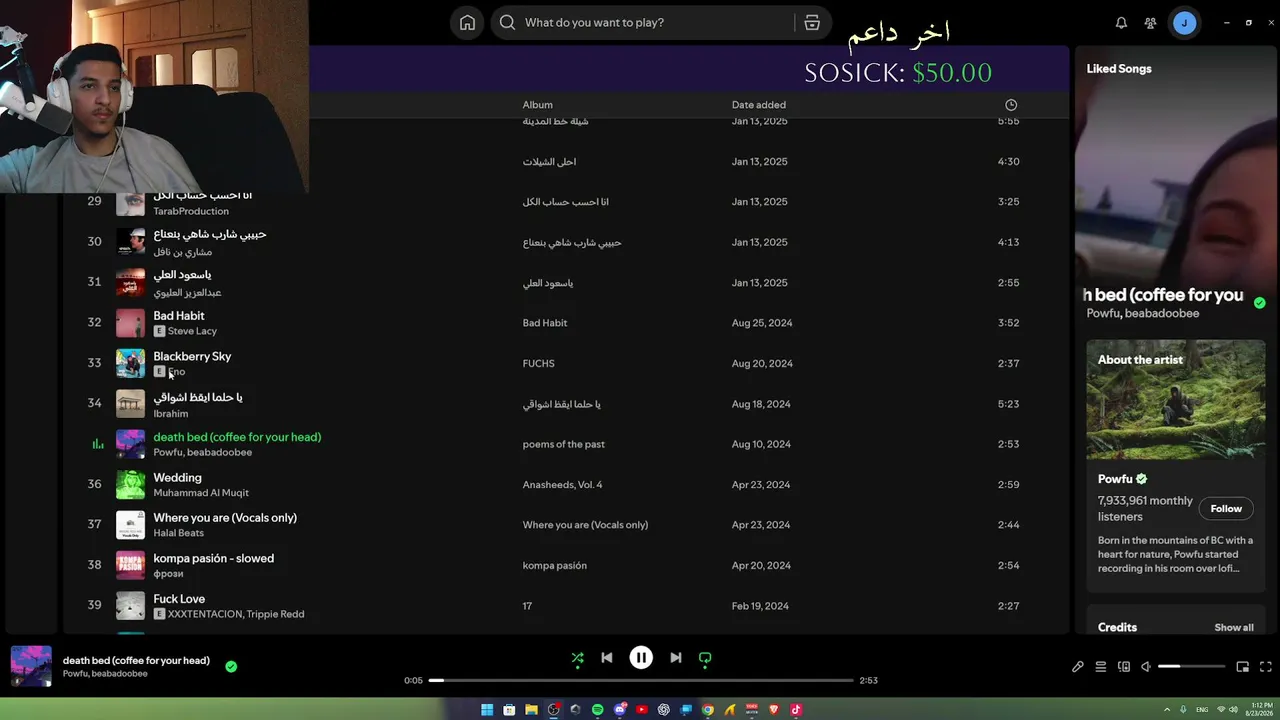Open Friend Activity icon in top bar
Viewport: 1280px width, 720px height.
pyautogui.click(x=1150, y=23)
